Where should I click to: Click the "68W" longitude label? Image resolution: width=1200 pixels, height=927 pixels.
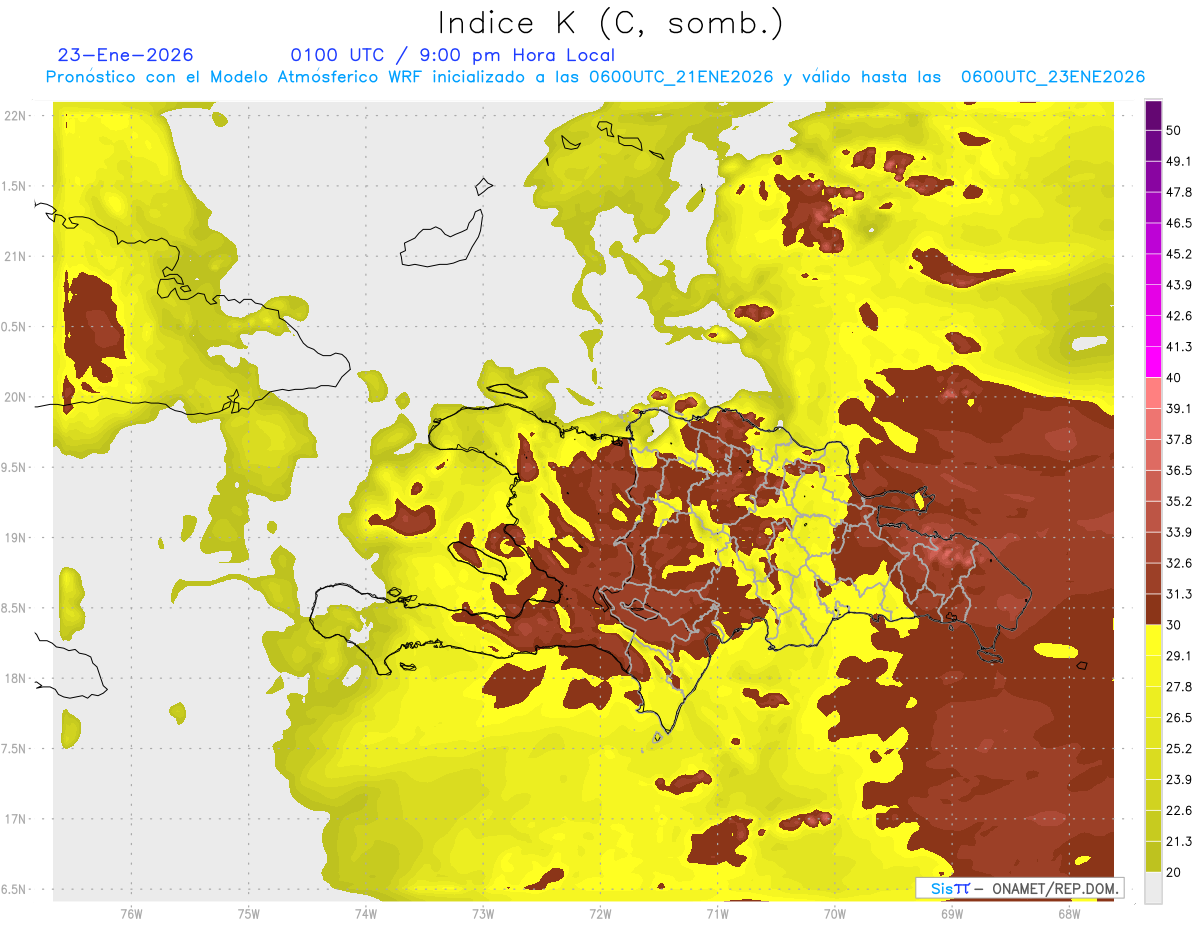click(1069, 913)
